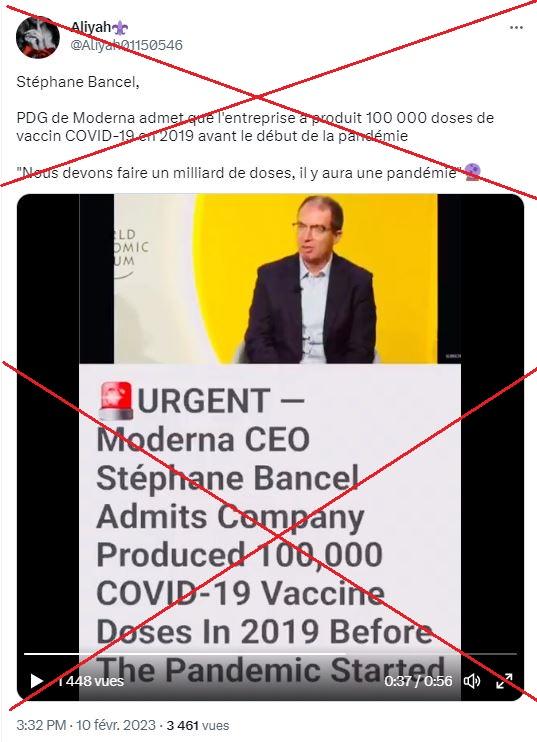
Task: Click the 0:37 / 0:56 time display
Action: tap(418, 681)
